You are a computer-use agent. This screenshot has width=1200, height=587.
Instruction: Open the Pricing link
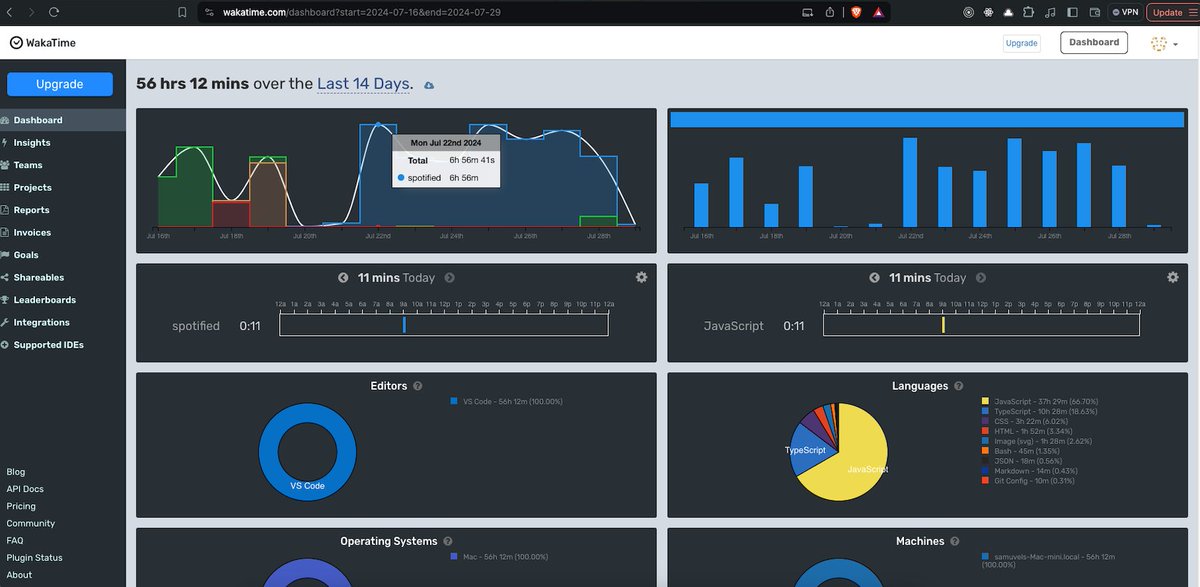tap(21, 506)
